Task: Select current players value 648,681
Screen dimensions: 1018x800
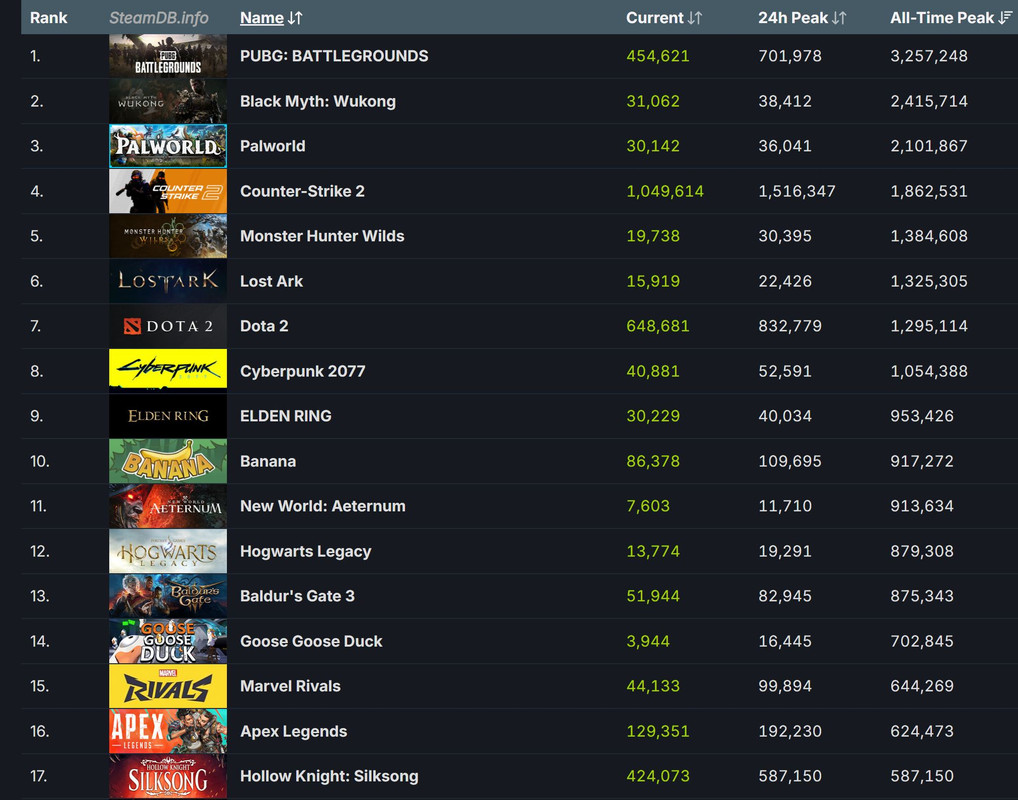Action: coord(658,326)
